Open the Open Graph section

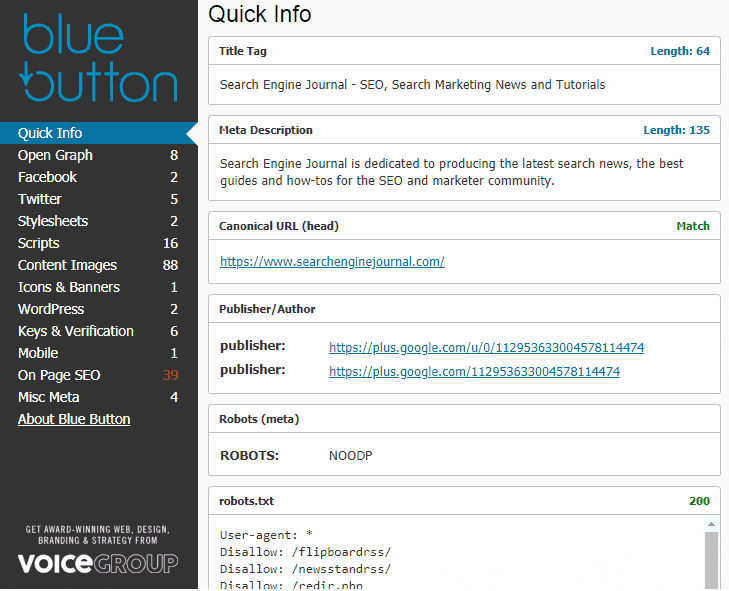pyautogui.click(x=55, y=155)
